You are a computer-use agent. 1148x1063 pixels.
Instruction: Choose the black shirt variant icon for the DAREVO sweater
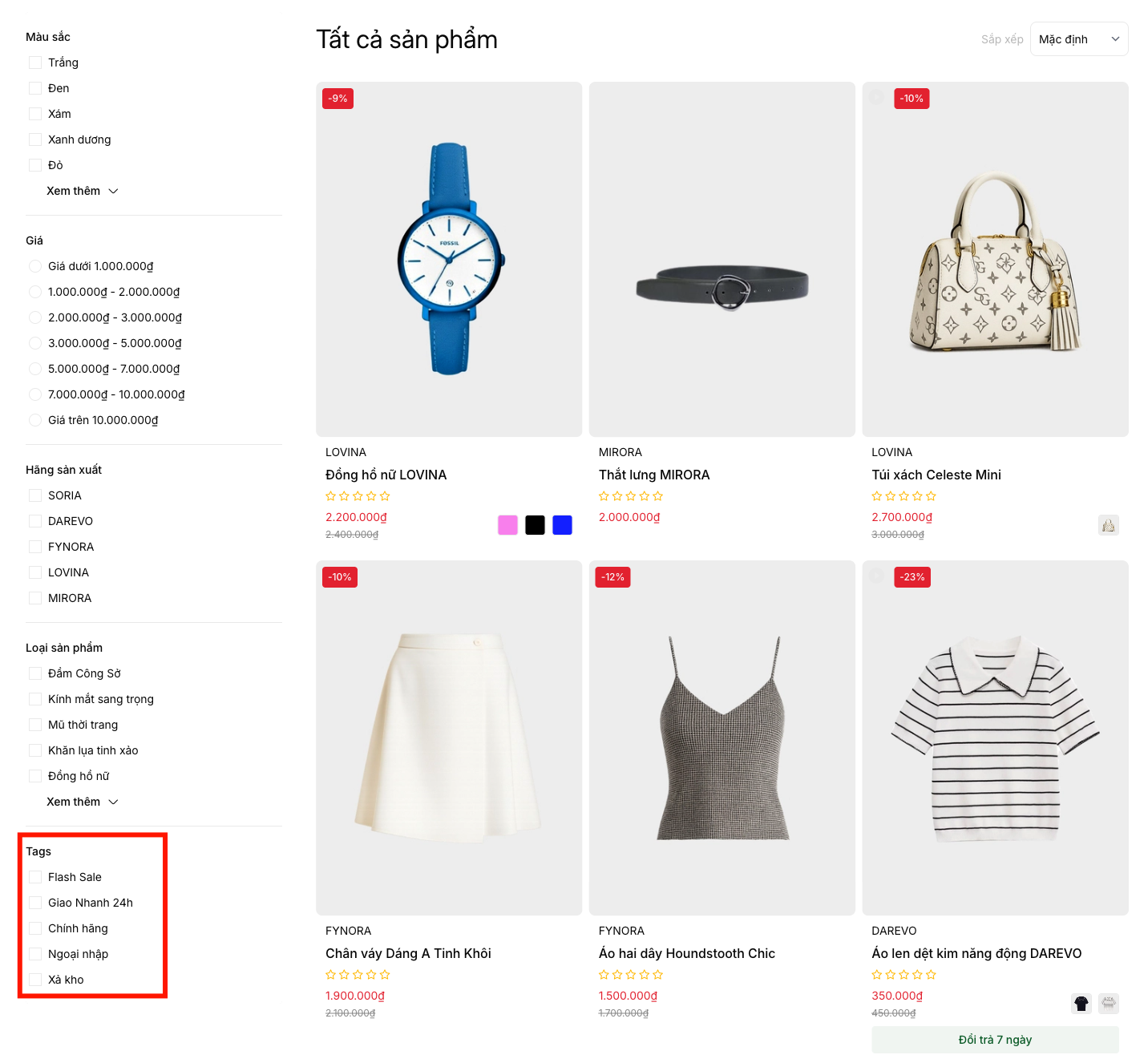click(x=1081, y=1003)
